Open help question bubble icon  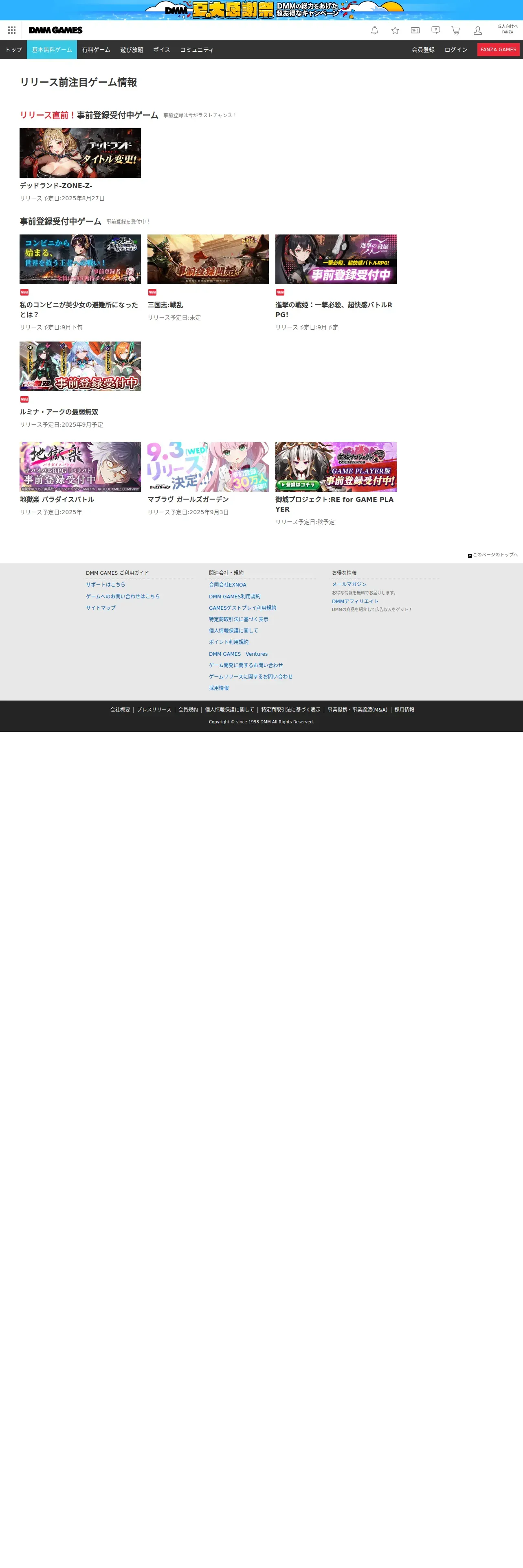coord(436,31)
